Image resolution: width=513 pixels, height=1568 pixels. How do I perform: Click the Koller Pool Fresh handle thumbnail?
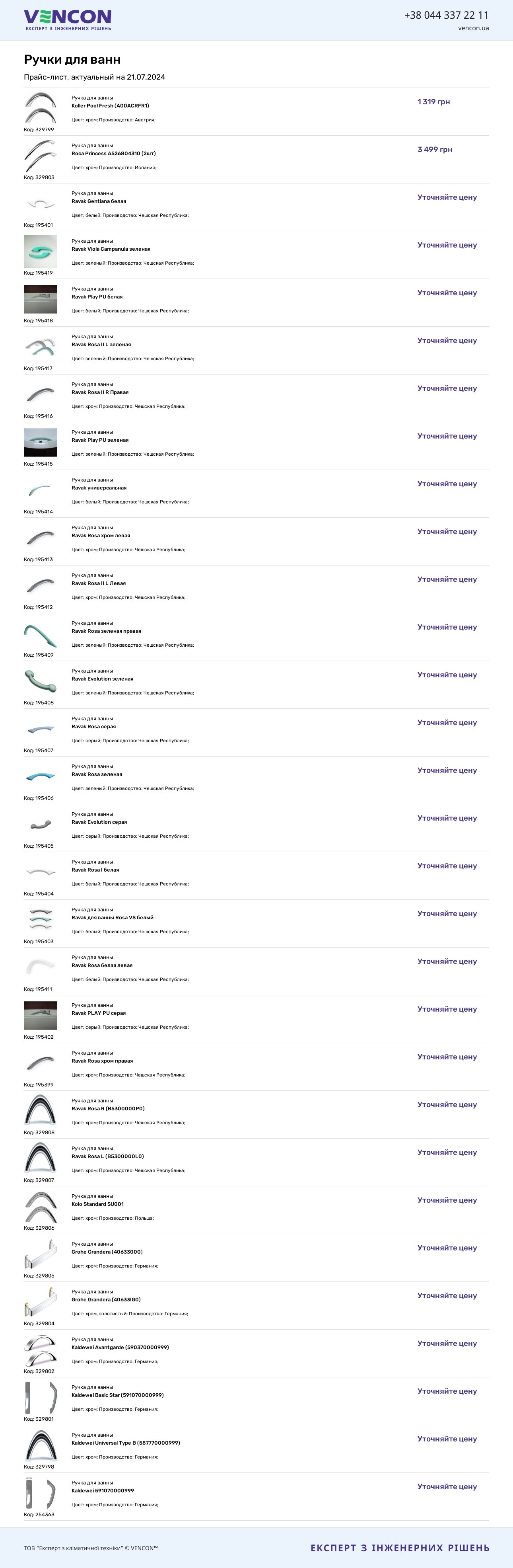40,108
